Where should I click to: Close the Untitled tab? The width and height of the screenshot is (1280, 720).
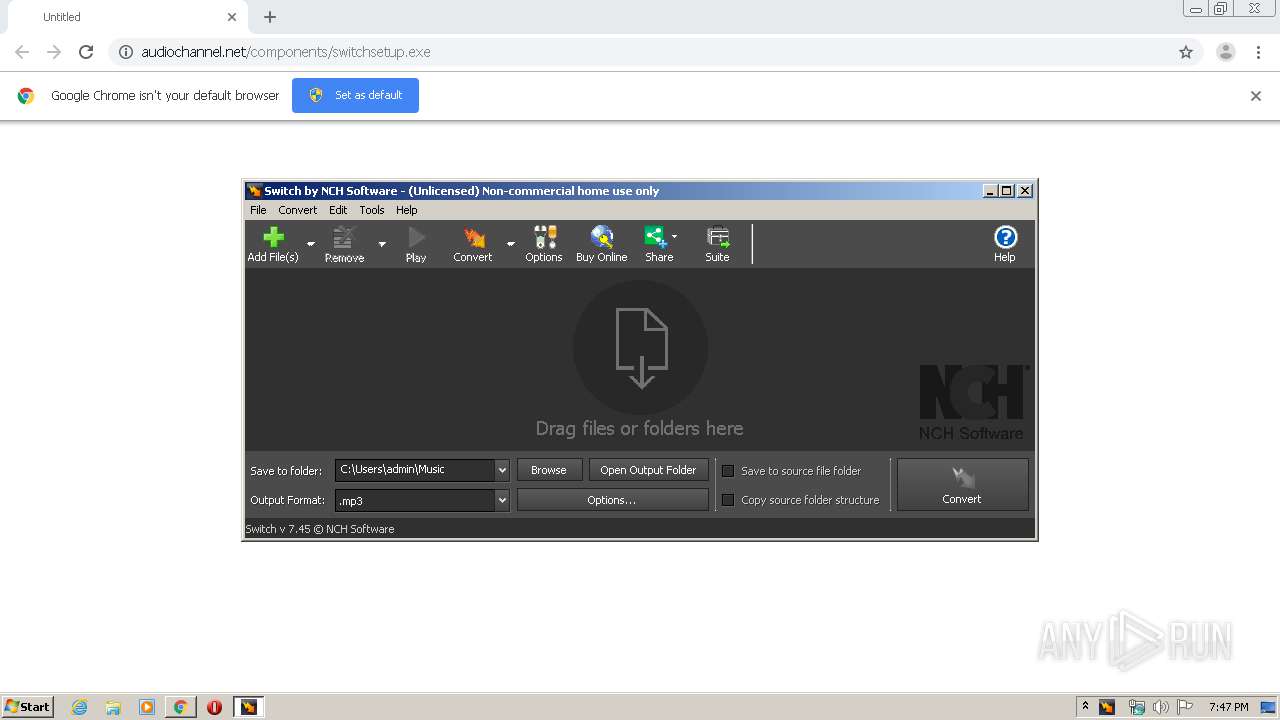(x=232, y=17)
